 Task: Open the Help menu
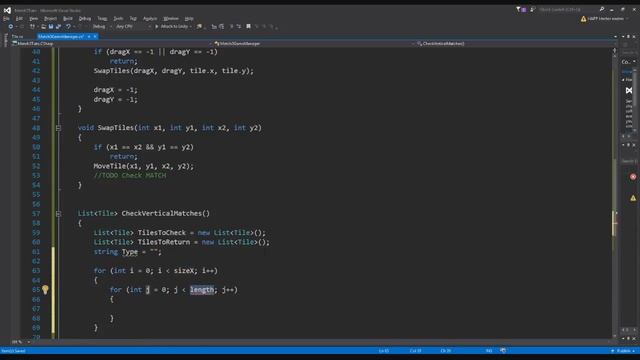(x=189, y=19)
